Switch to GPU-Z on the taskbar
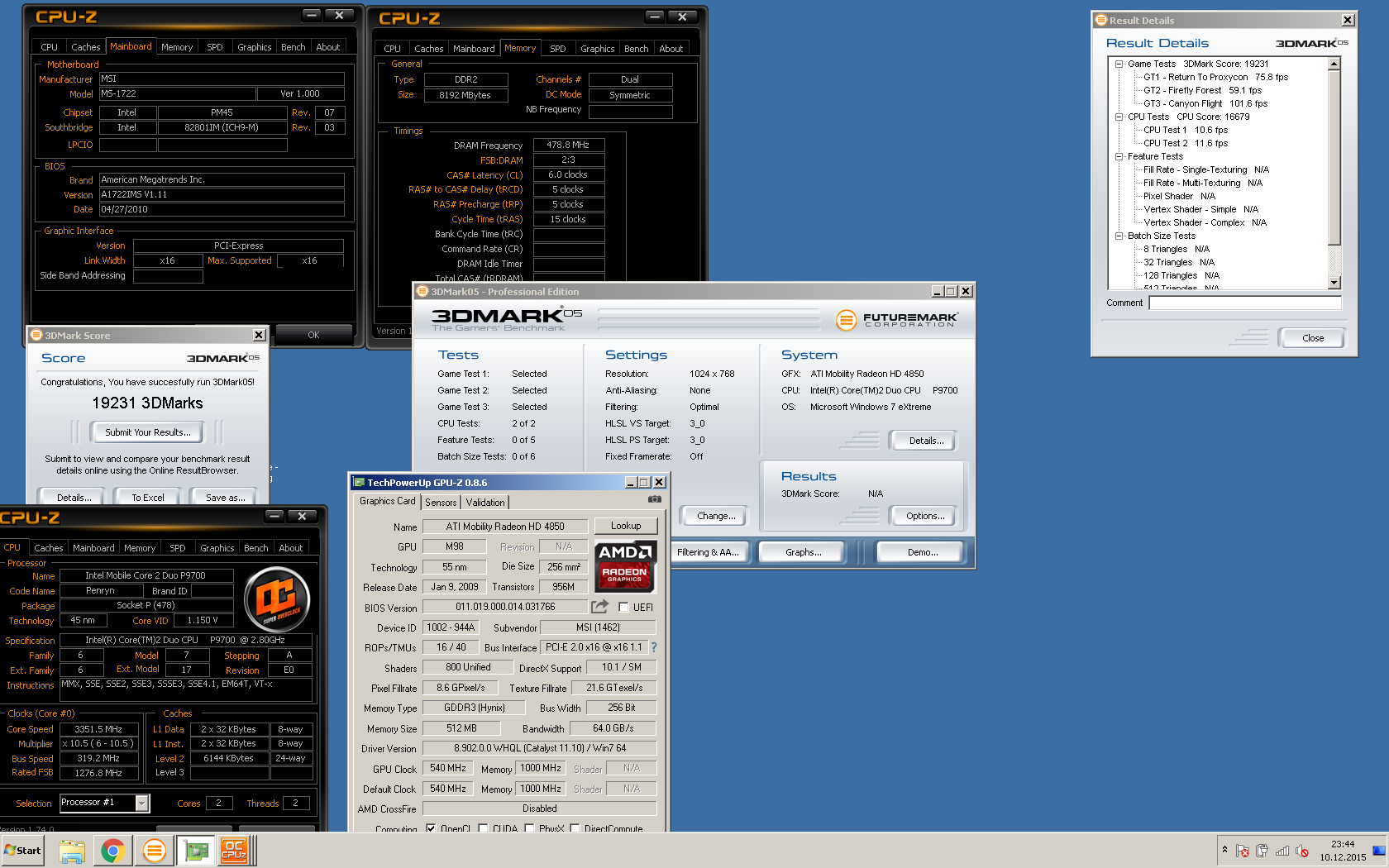This screenshot has width=1389, height=868. [196, 851]
